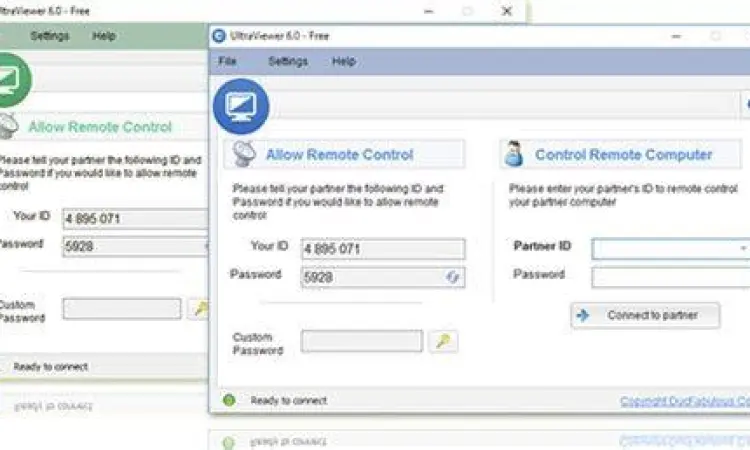Image resolution: width=750 pixels, height=450 pixels.
Task: Open the Settings menu in front window
Action: (x=288, y=61)
